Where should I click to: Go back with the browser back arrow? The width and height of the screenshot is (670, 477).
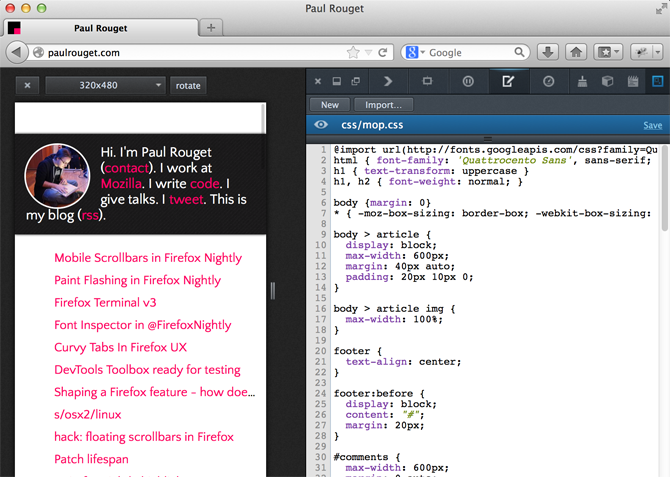[x=17, y=53]
